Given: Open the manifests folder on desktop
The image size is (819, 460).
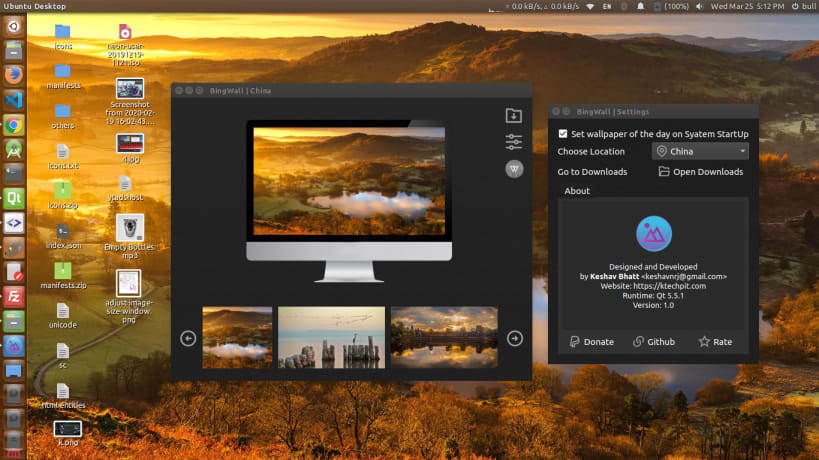Looking at the screenshot, I should [63, 76].
